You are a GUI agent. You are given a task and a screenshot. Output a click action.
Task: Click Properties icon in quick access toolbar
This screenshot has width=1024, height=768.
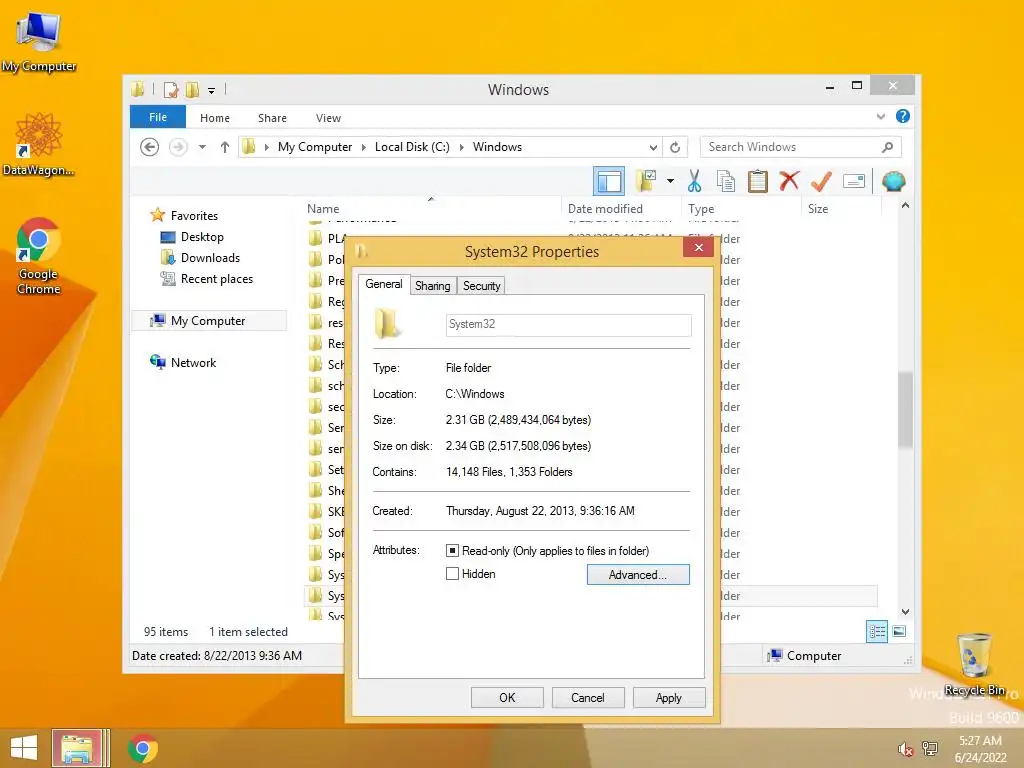[171, 89]
